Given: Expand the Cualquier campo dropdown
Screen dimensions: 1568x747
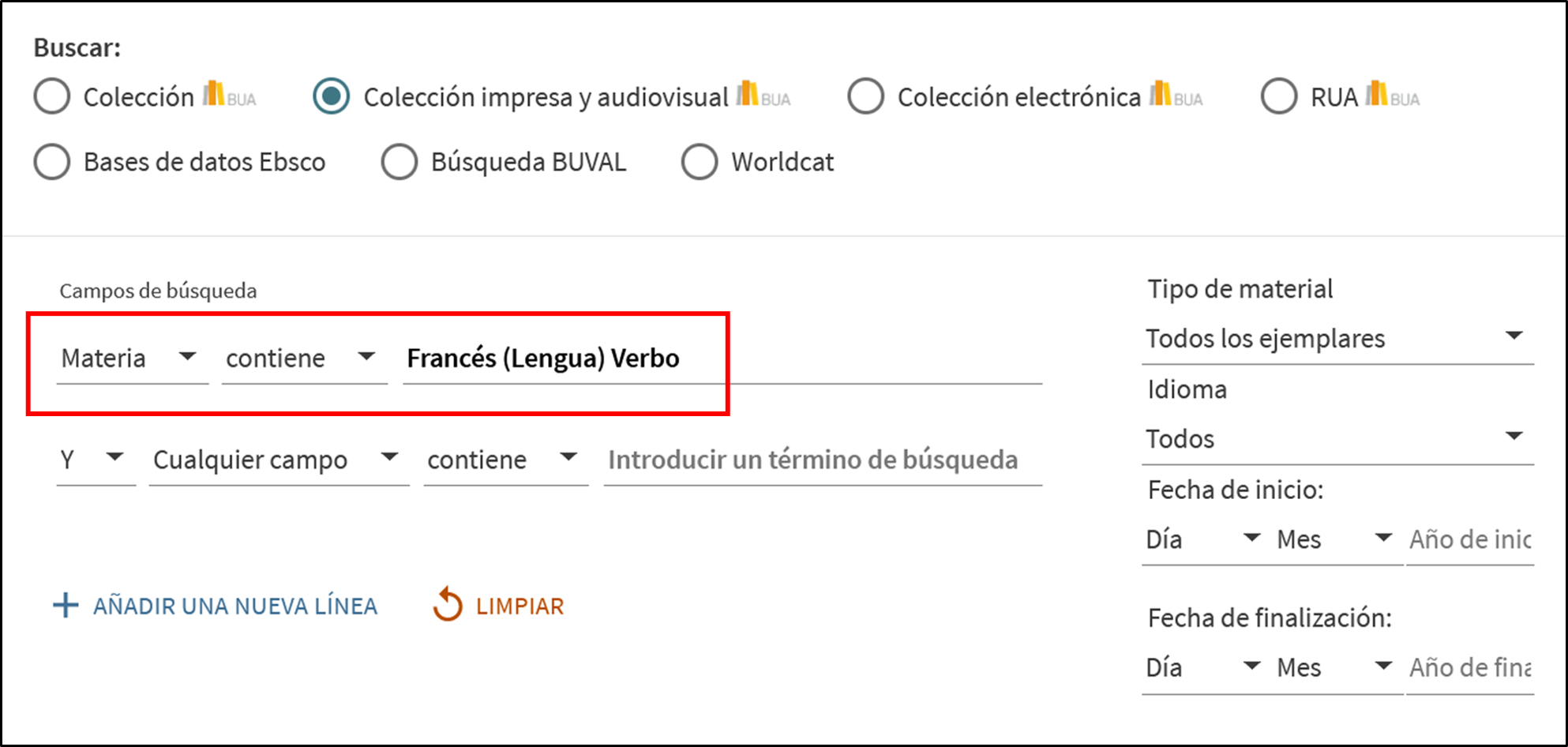Looking at the screenshot, I should click(x=276, y=459).
